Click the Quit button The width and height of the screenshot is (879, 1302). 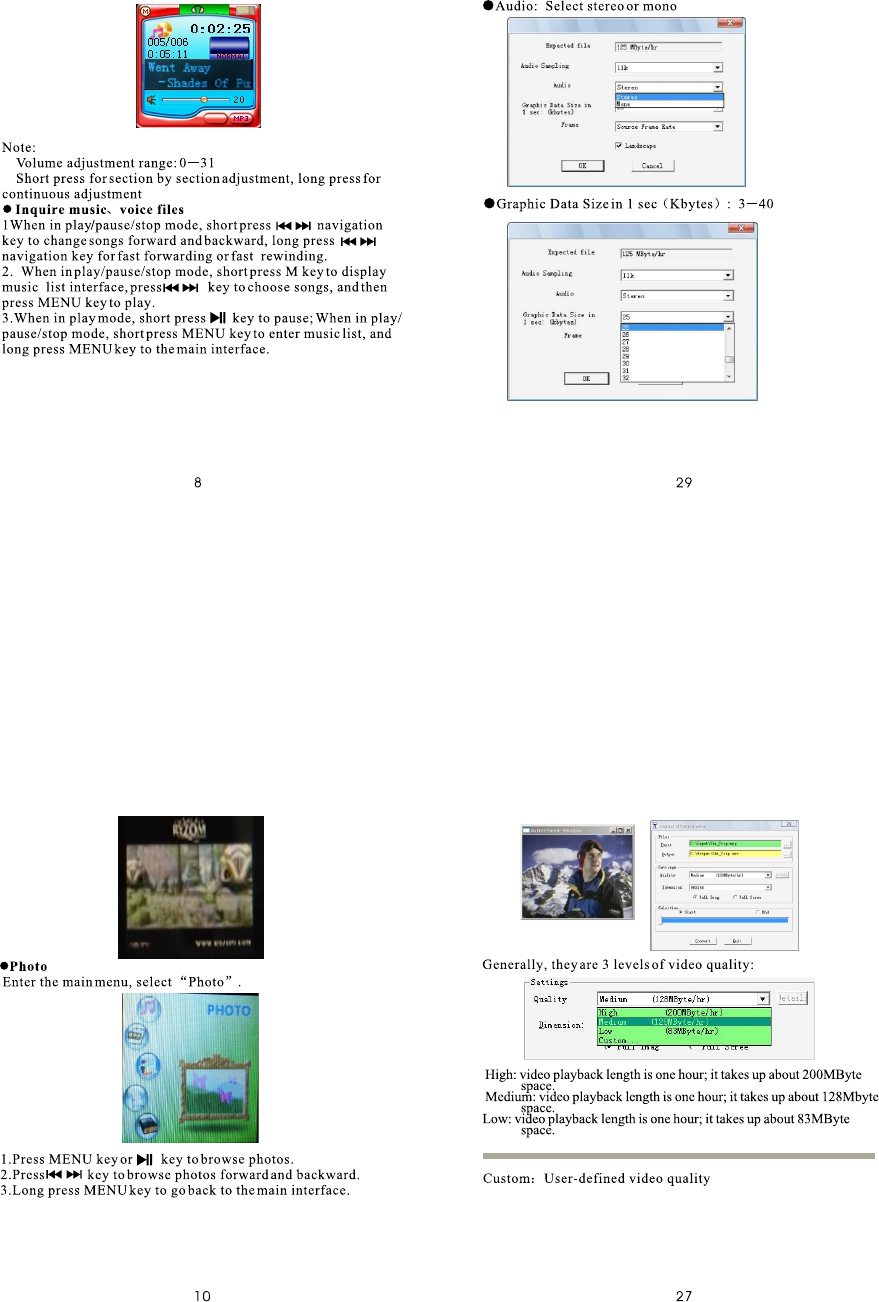pos(737,941)
